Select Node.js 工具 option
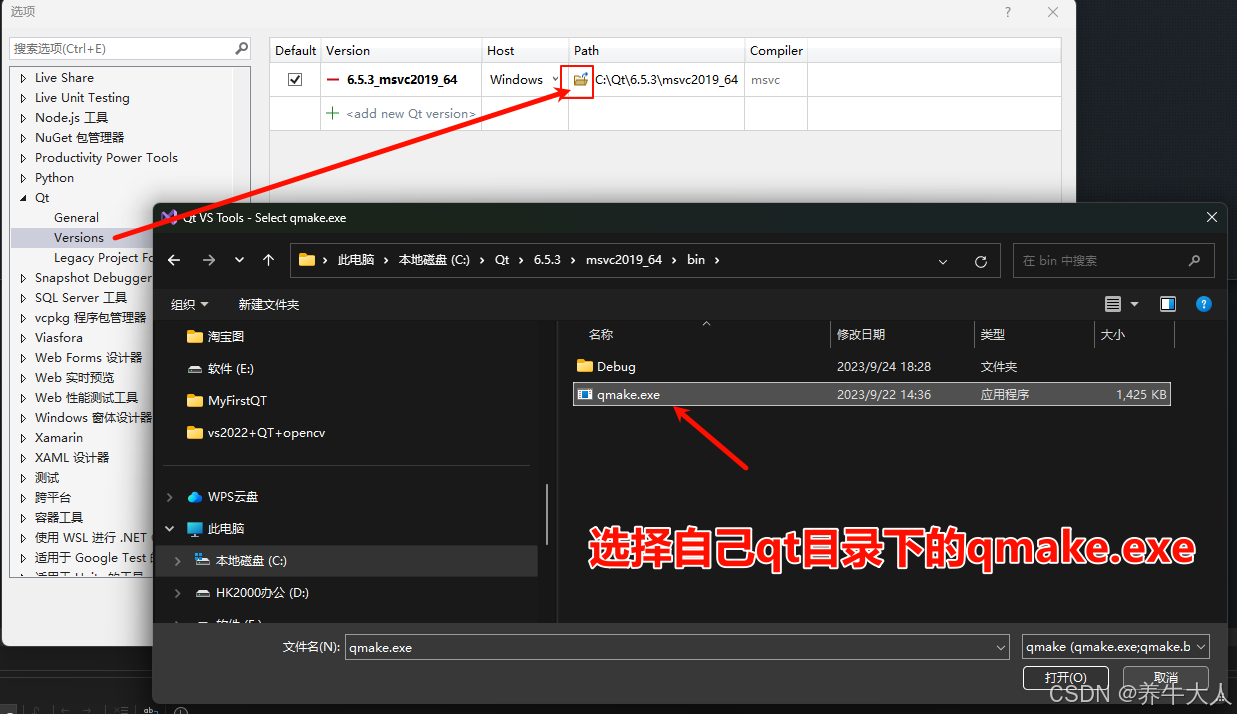The height and width of the screenshot is (714, 1237). 71,118
